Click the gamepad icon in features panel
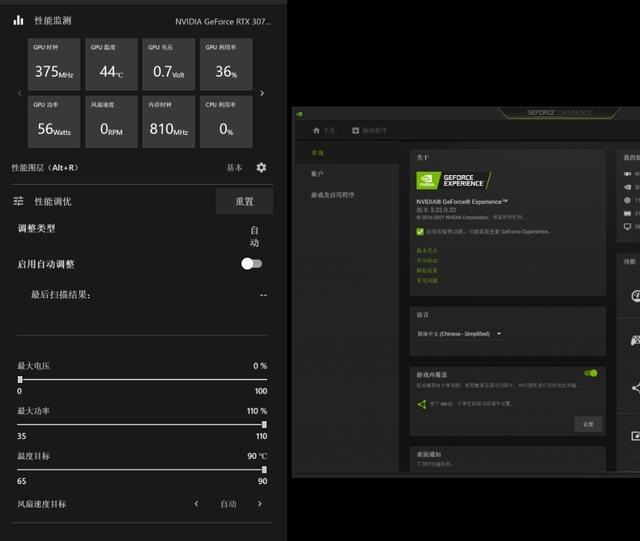 click(x=636, y=340)
